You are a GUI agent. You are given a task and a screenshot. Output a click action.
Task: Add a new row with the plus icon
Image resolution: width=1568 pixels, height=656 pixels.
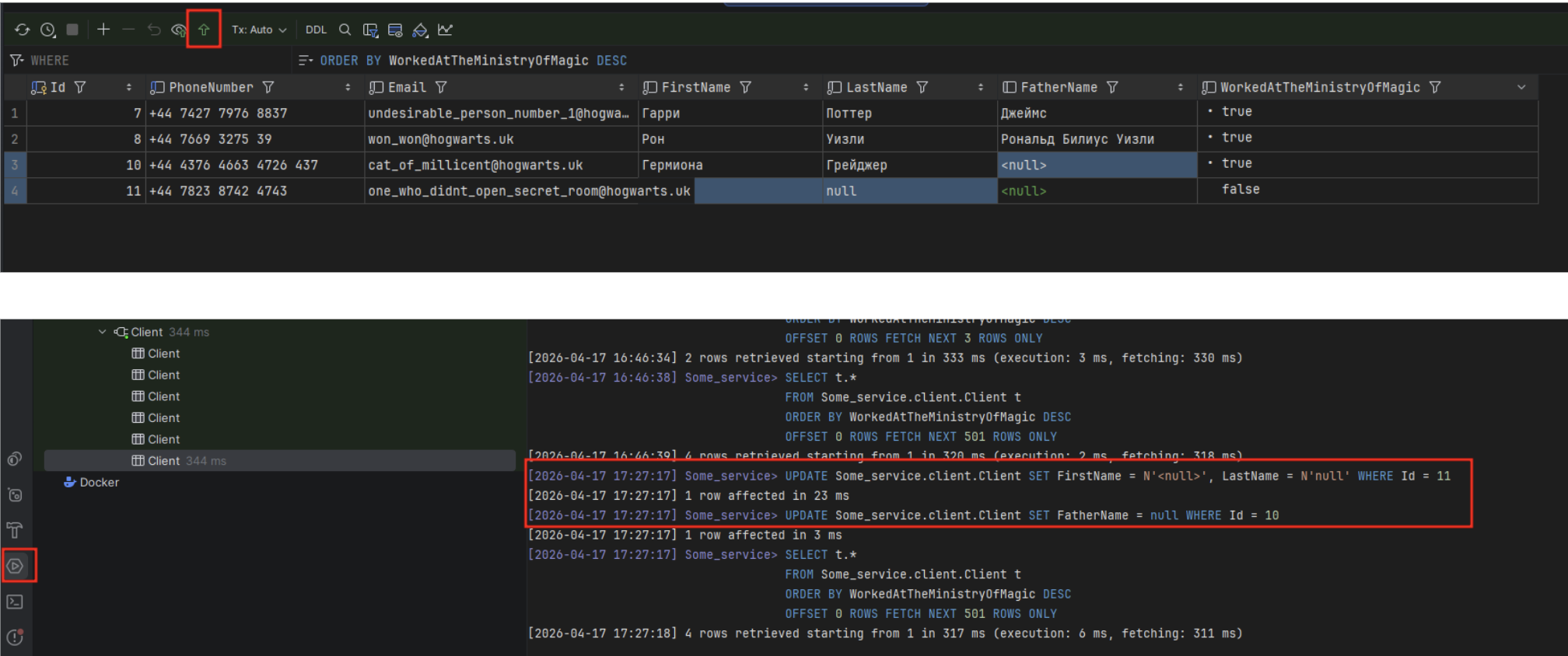pos(103,30)
